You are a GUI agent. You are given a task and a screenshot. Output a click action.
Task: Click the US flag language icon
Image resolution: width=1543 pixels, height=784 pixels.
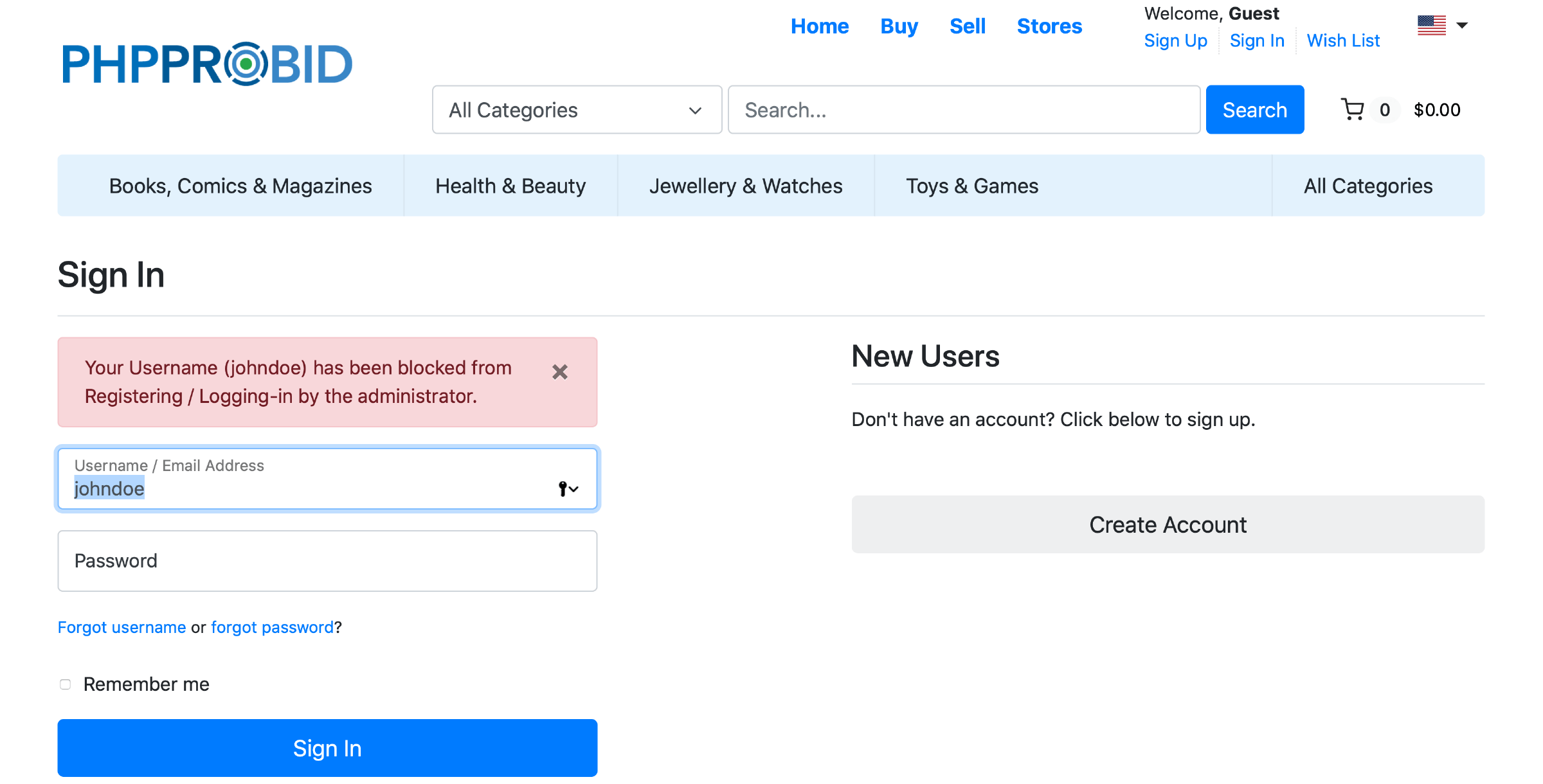1431,26
